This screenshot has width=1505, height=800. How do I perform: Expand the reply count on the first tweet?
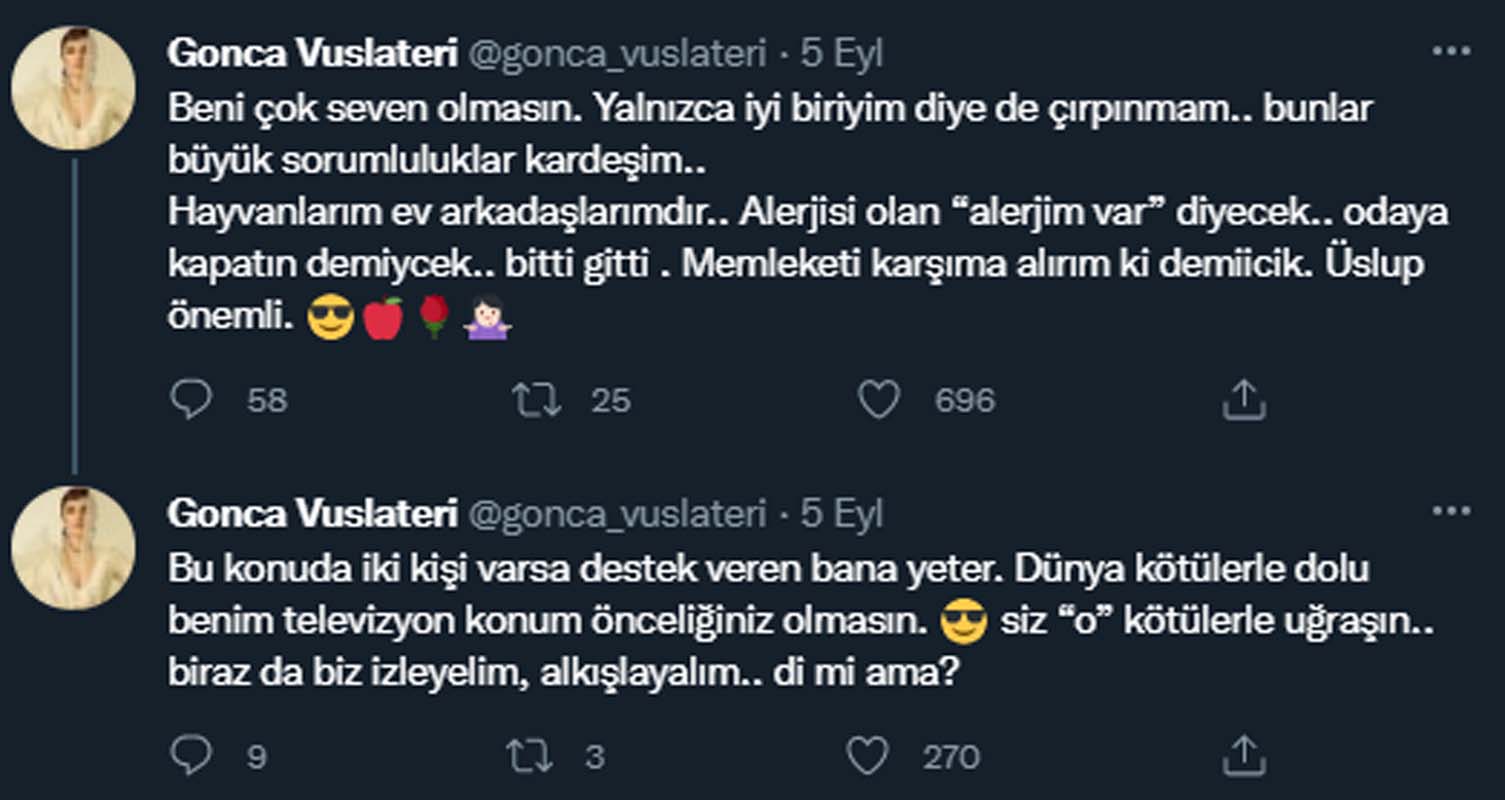point(264,400)
